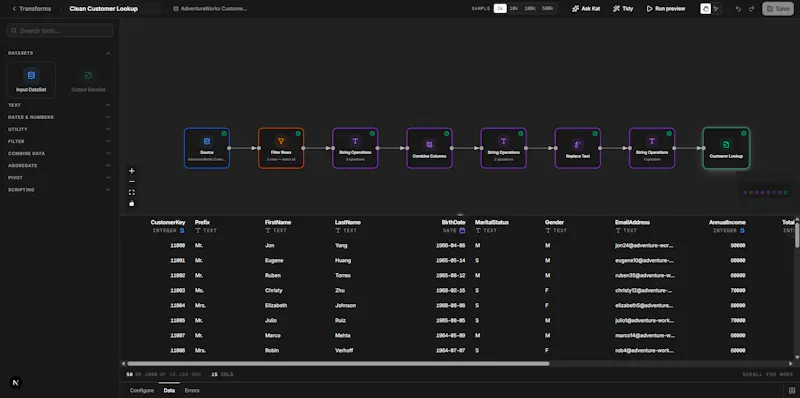Click the Prefix column header
Viewport: 800px width, 398px height.
pyautogui.click(x=202, y=222)
